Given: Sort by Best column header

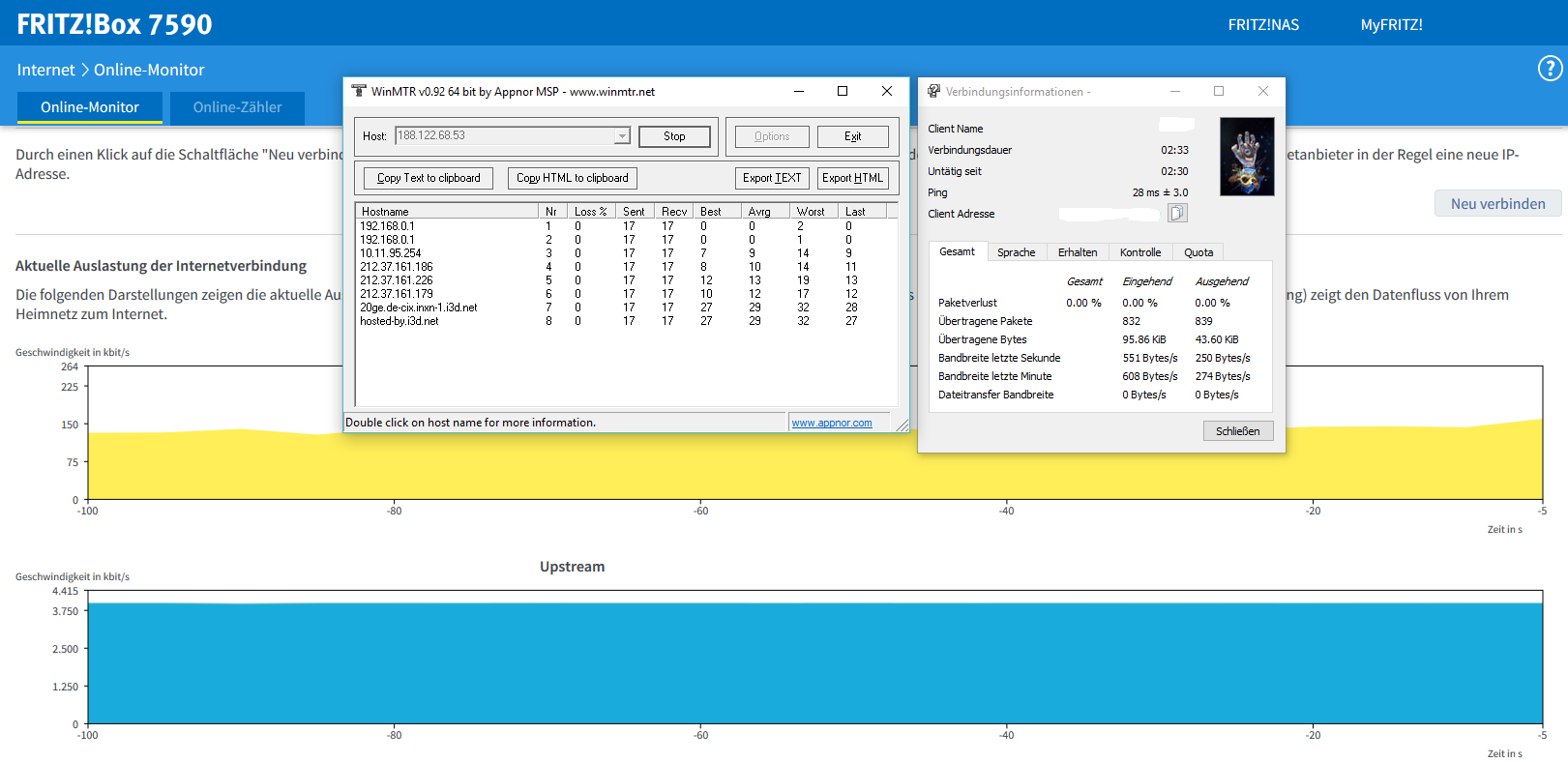Looking at the screenshot, I should coord(717,211).
